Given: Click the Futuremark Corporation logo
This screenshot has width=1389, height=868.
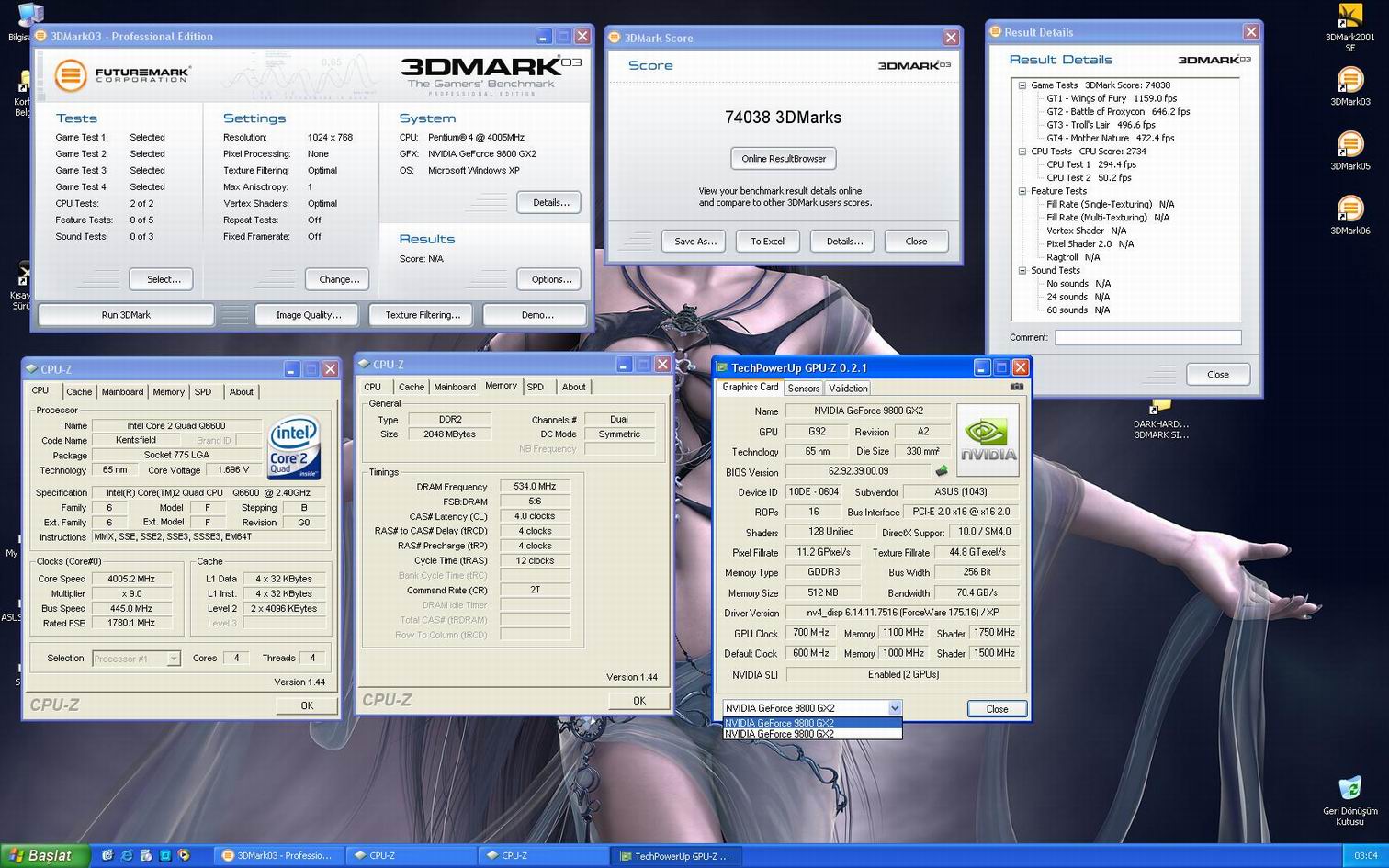Looking at the screenshot, I should [121, 75].
